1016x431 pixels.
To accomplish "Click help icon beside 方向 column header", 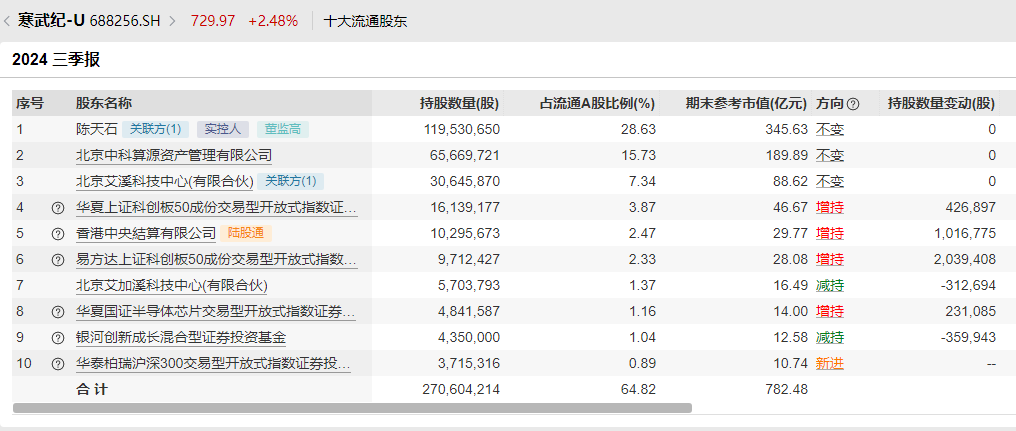I will coord(853,103).
